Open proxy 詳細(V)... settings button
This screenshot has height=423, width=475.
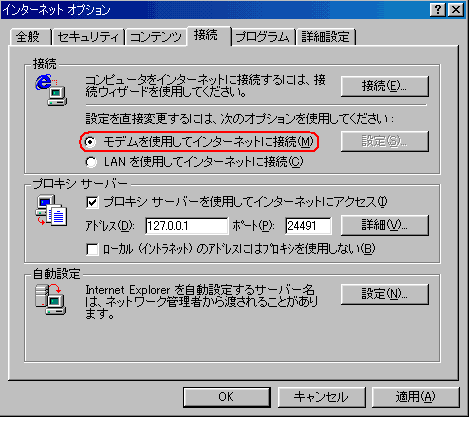[x=384, y=225]
